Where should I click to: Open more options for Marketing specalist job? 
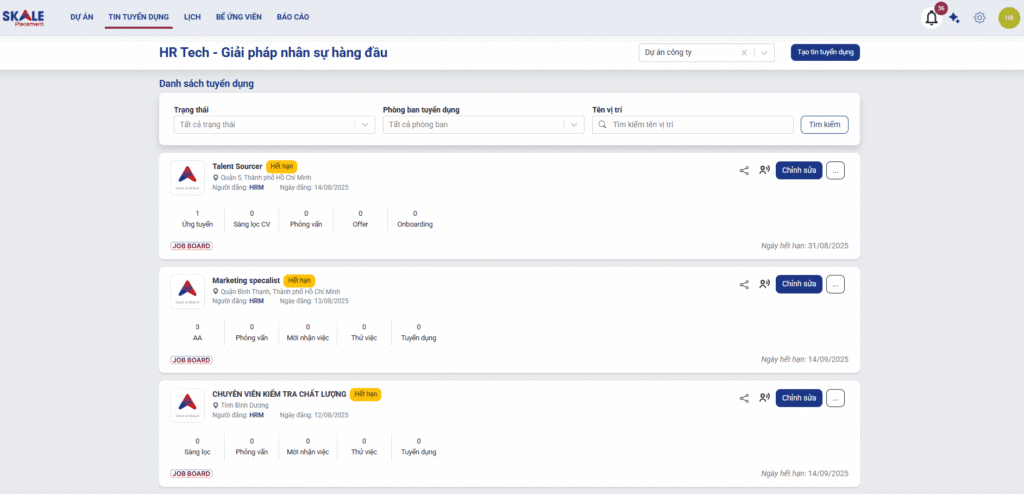[836, 284]
